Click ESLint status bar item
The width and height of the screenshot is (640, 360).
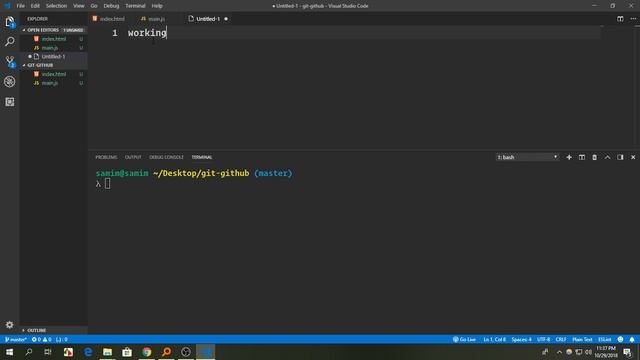pyautogui.click(x=604, y=340)
